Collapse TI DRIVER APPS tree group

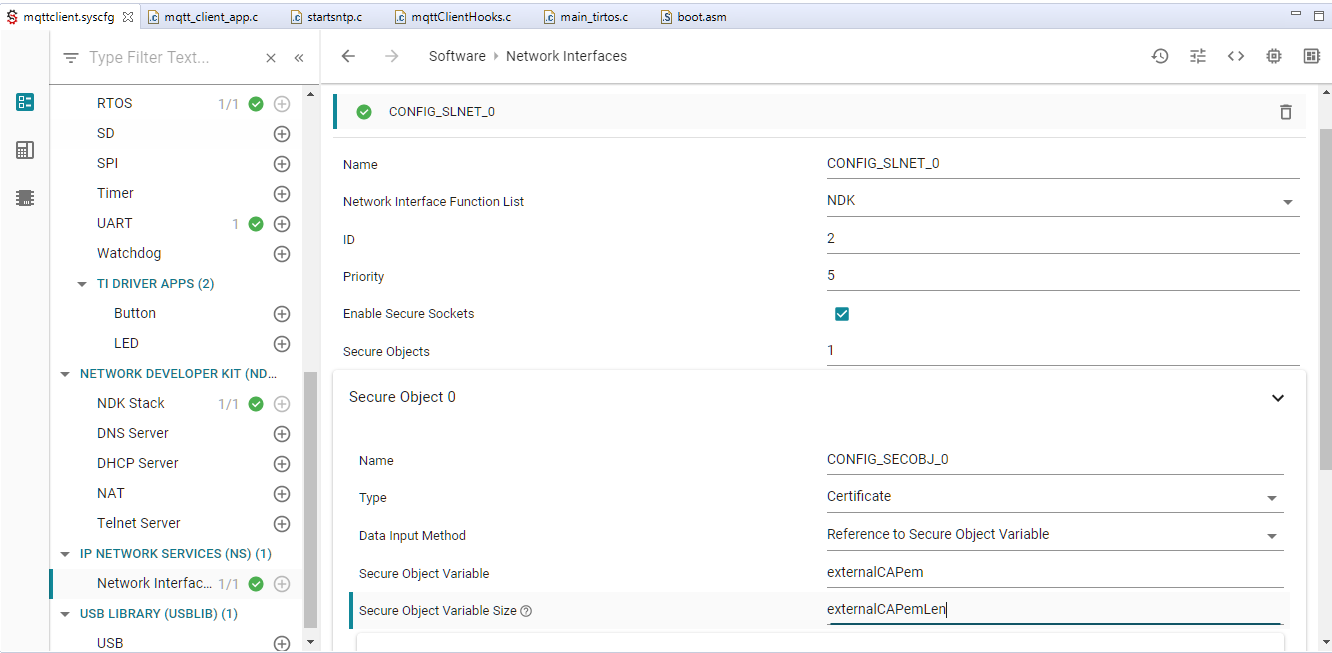(83, 284)
